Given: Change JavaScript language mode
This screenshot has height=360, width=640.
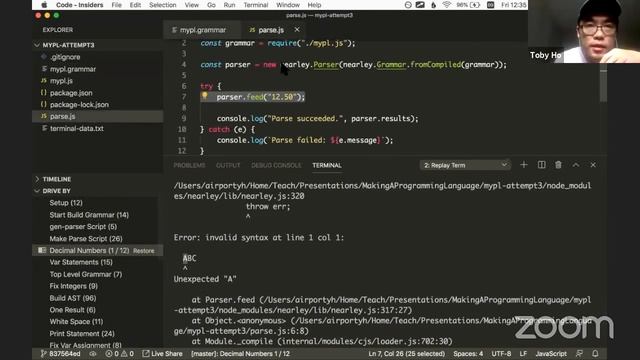Looking at the screenshot, I should [x=551, y=353].
